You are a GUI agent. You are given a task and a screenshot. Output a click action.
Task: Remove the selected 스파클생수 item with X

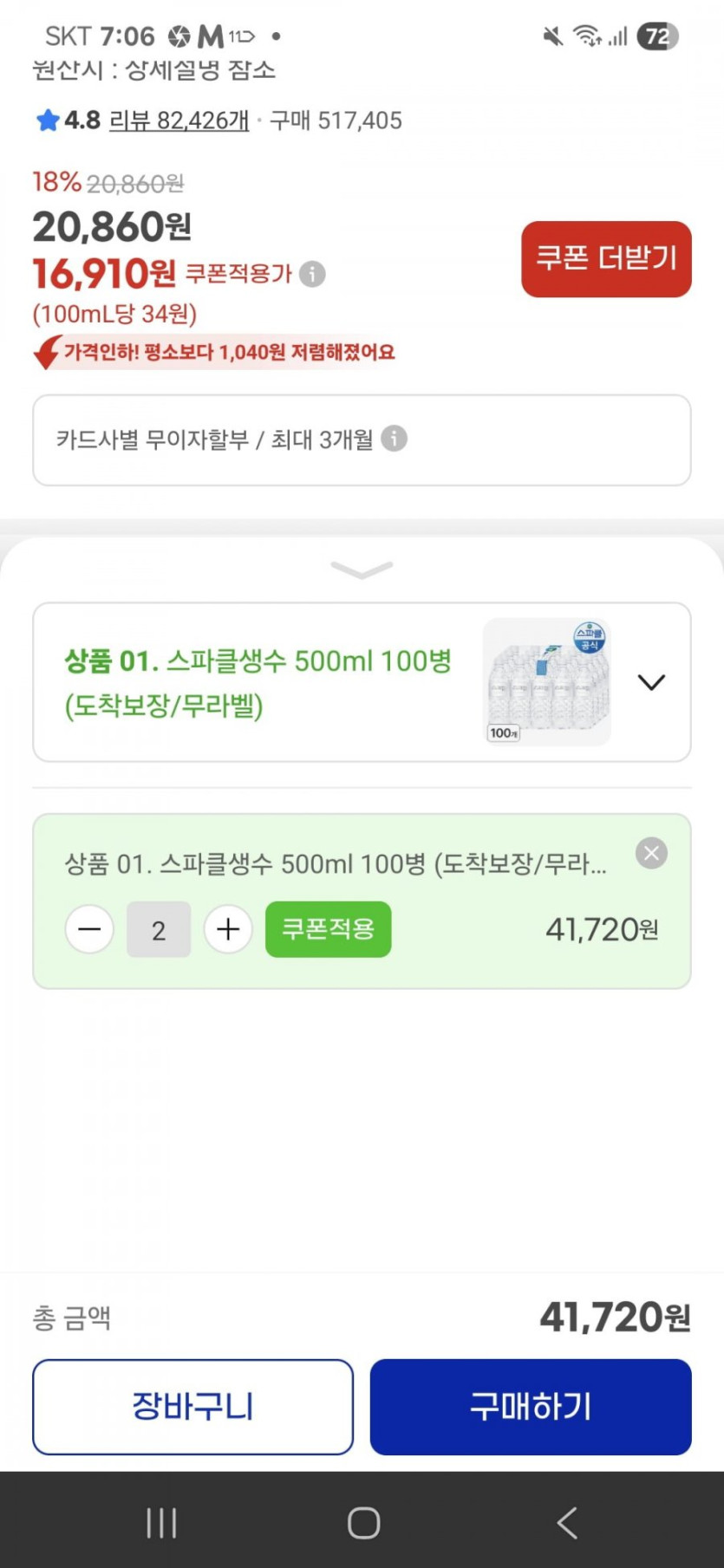tap(651, 854)
